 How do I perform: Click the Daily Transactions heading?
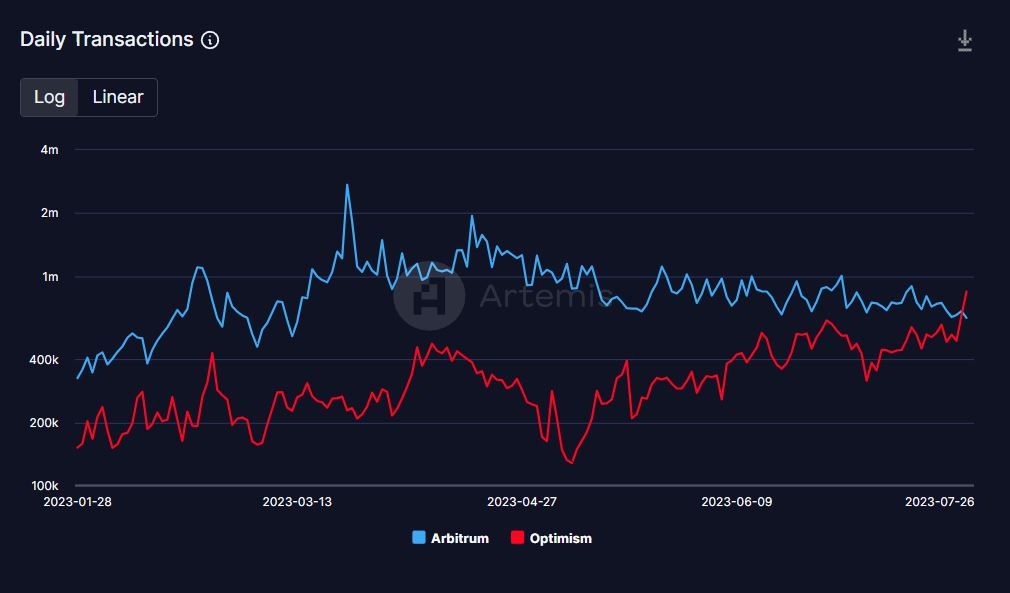click(x=105, y=39)
